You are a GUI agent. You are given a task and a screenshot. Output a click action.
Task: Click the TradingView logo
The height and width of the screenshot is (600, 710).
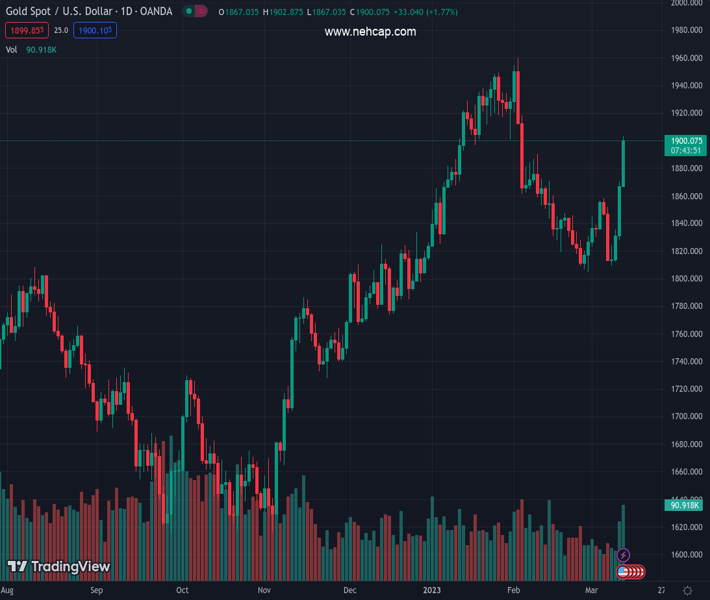tap(58, 567)
